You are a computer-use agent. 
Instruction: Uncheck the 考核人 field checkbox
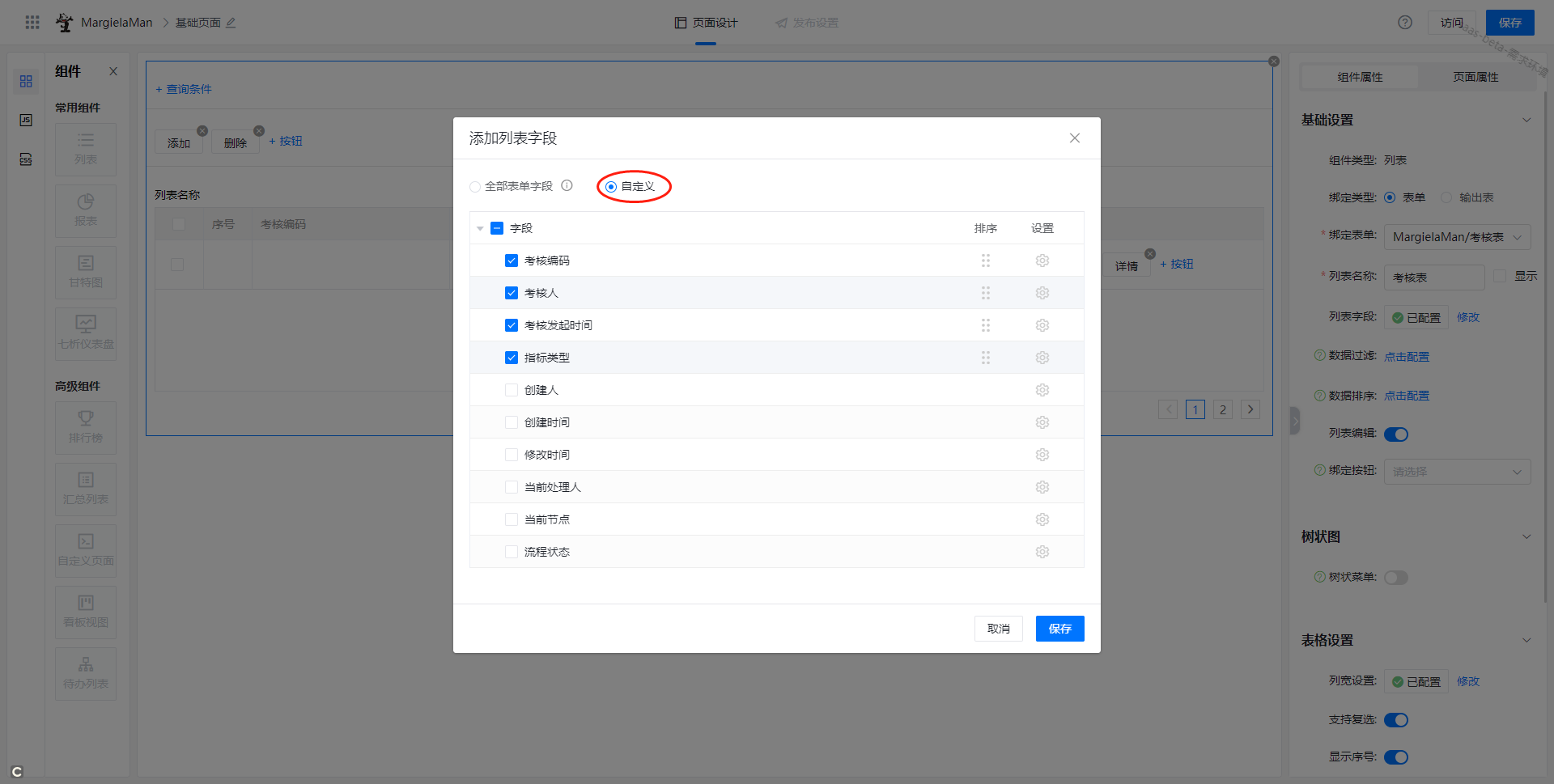(512, 293)
